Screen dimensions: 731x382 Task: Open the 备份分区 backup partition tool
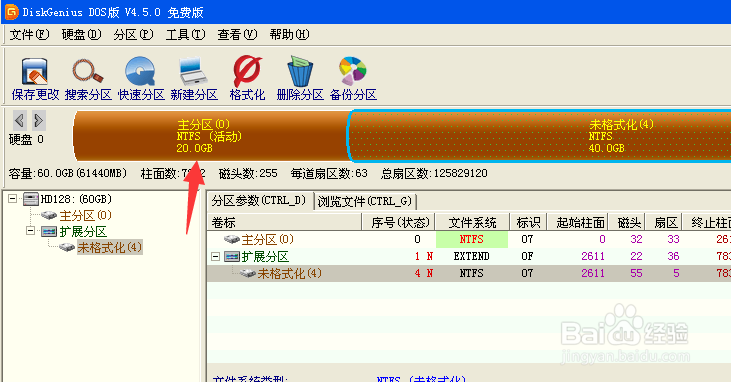tap(353, 71)
